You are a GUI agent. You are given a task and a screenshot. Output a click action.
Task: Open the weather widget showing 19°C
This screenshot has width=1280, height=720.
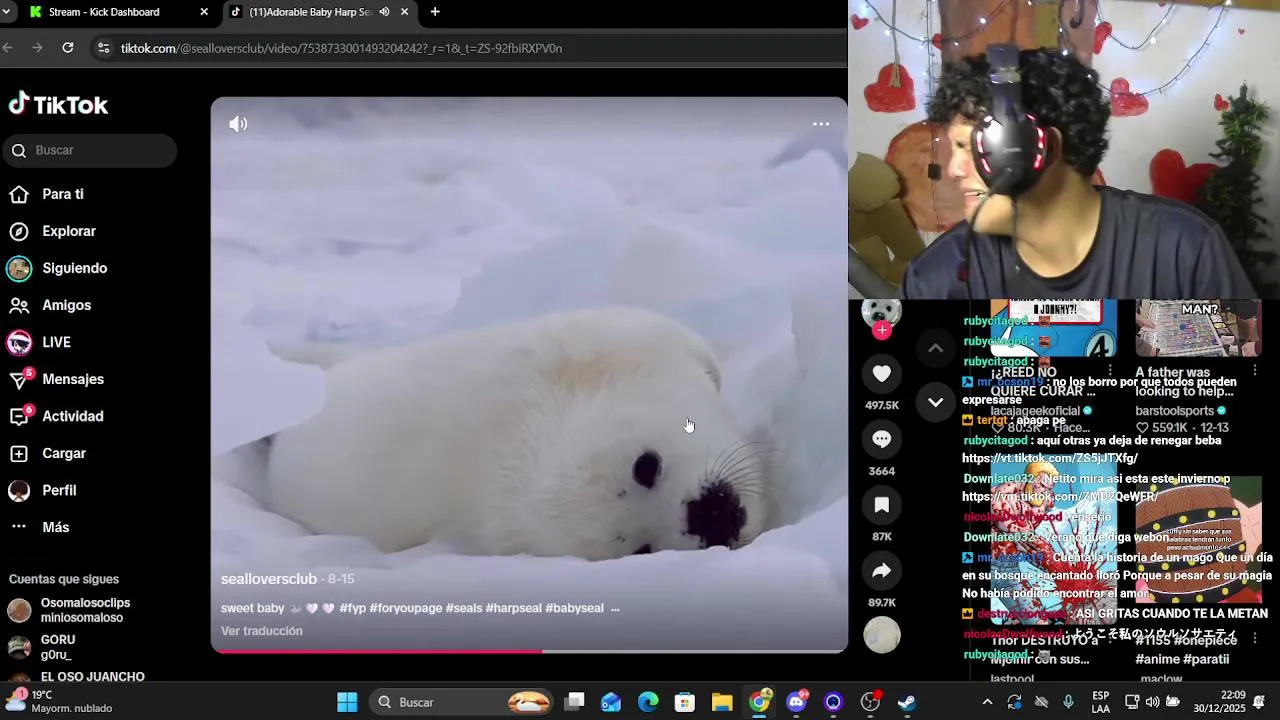58,702
